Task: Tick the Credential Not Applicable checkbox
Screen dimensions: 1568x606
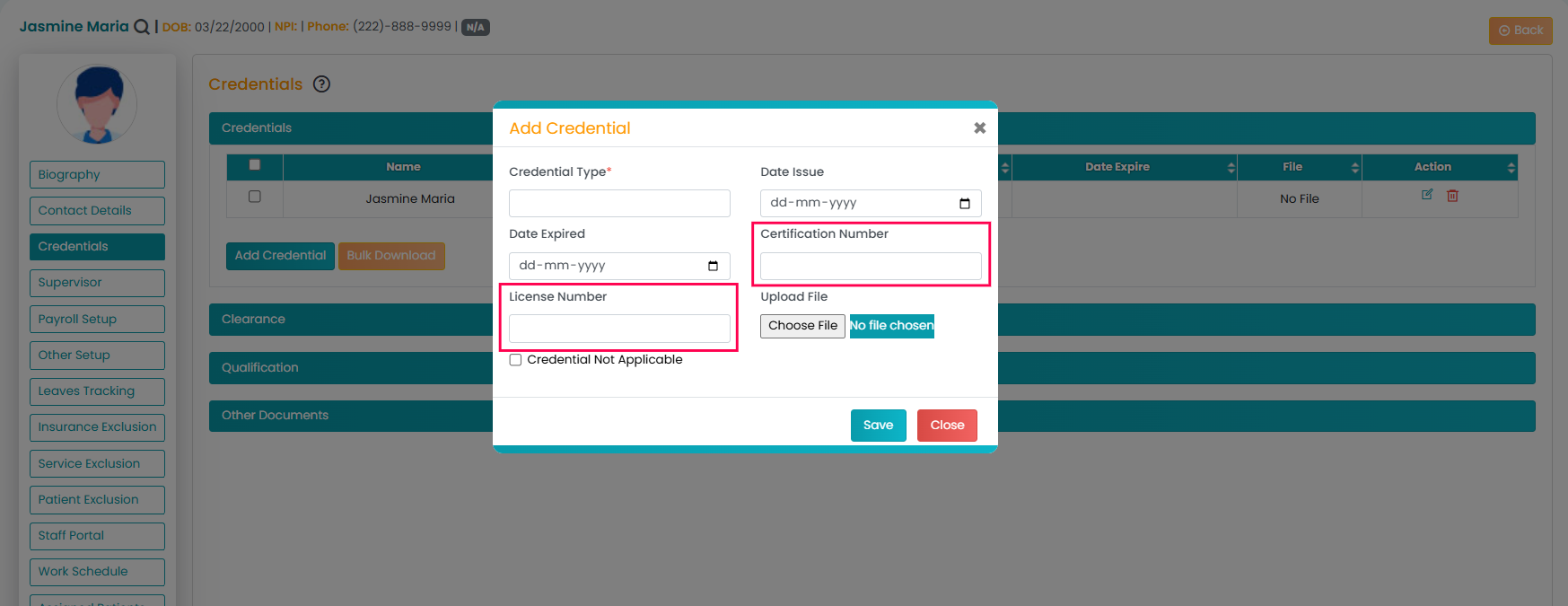Action: (515, 360)
